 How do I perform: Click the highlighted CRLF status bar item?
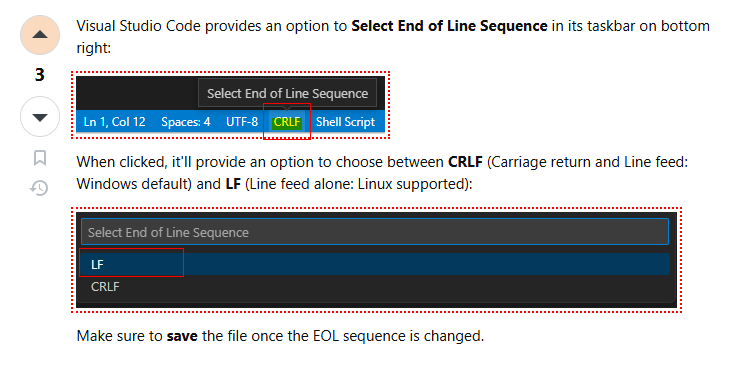pyautogui.click(x=287, y=122)
